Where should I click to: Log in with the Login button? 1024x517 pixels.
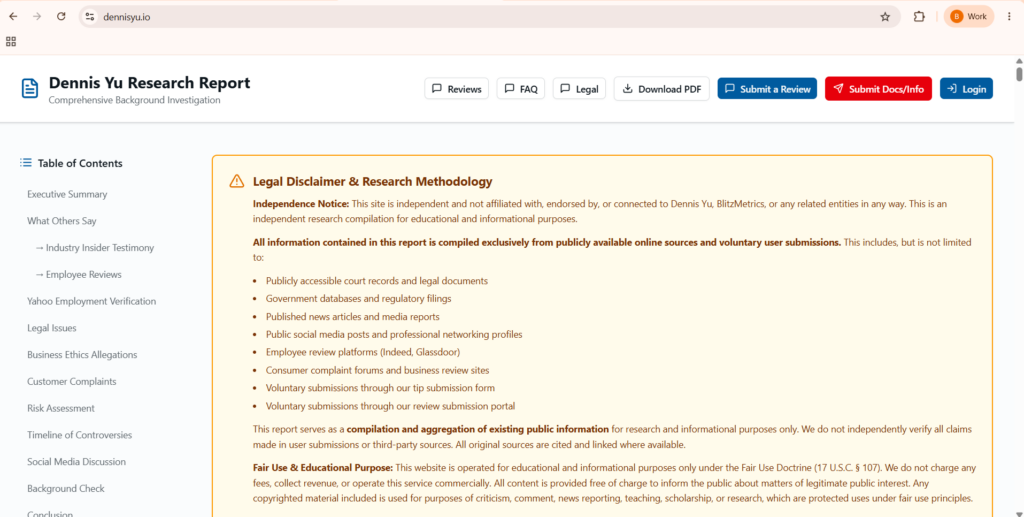tap(967, 89)
